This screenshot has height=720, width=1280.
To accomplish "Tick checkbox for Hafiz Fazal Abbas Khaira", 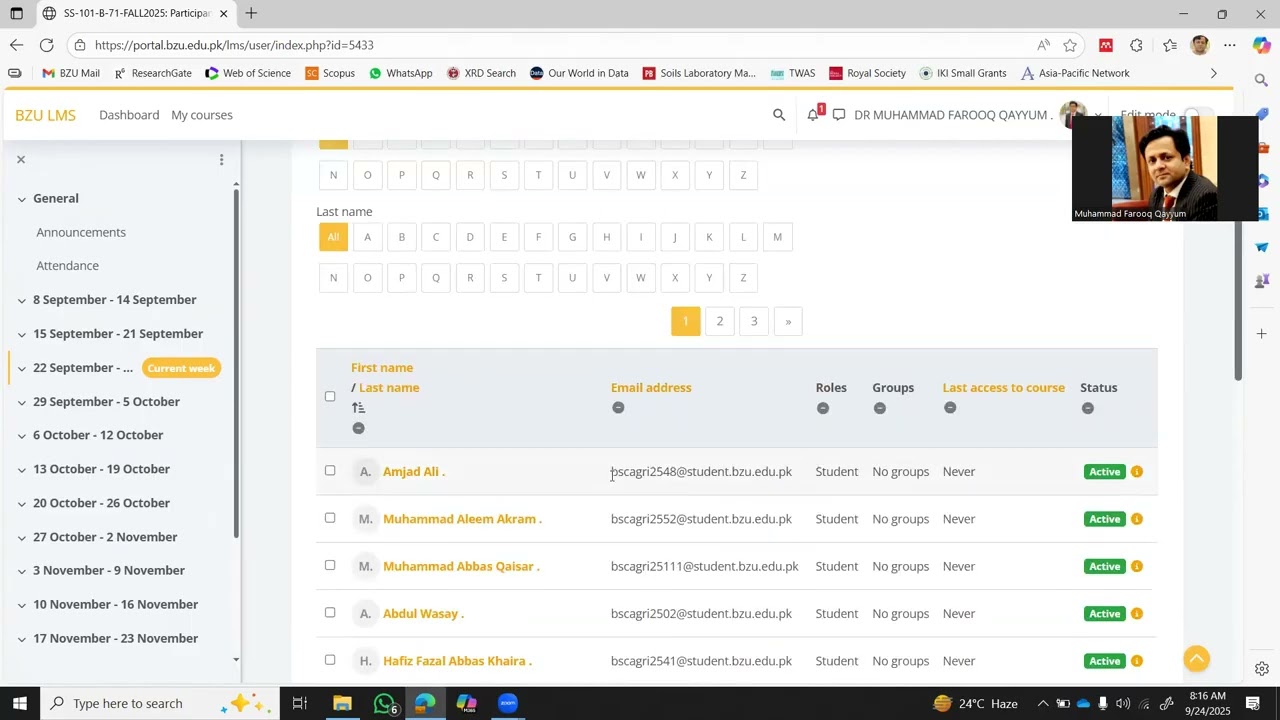I will (x=330, y=660).
